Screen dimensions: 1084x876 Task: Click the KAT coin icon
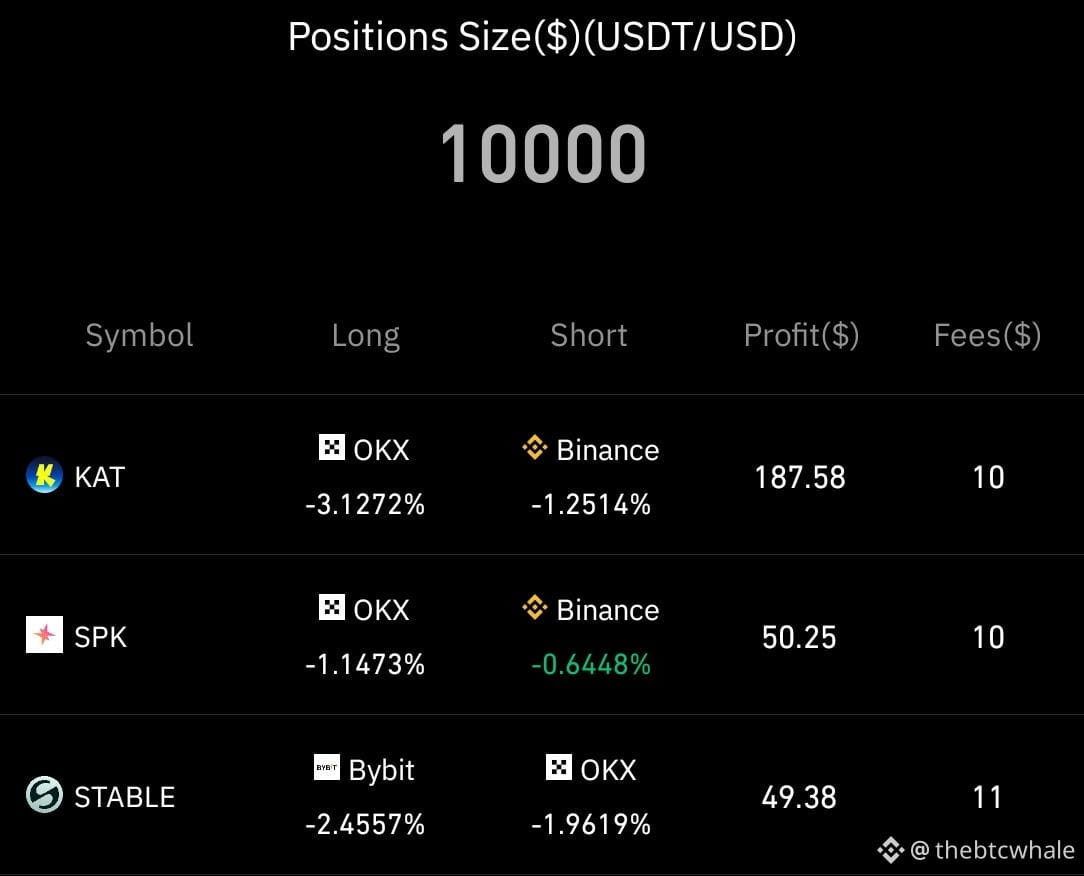pos(44,475)
